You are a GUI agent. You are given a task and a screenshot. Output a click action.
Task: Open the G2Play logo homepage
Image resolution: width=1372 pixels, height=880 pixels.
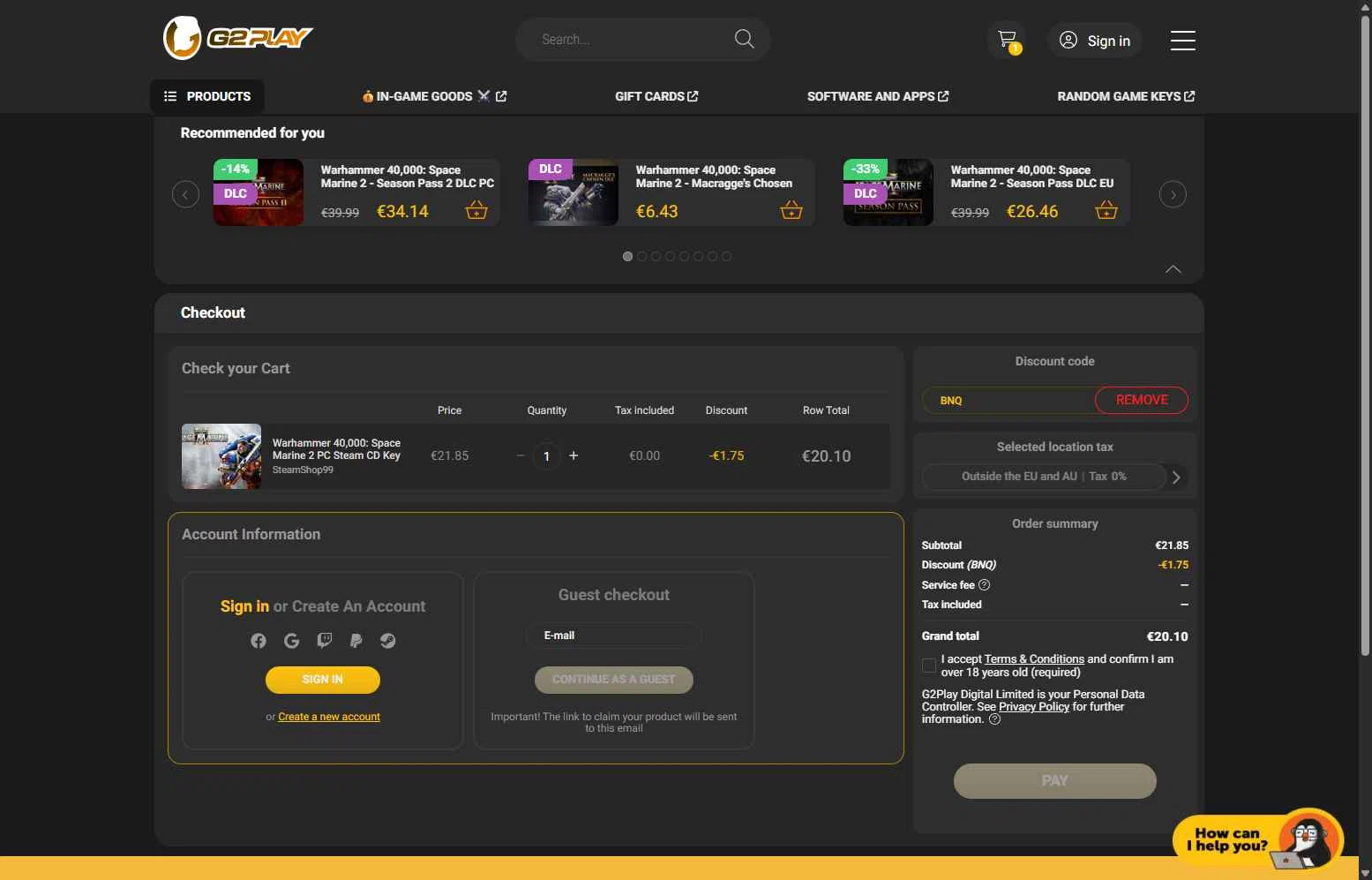click(238, 38)
